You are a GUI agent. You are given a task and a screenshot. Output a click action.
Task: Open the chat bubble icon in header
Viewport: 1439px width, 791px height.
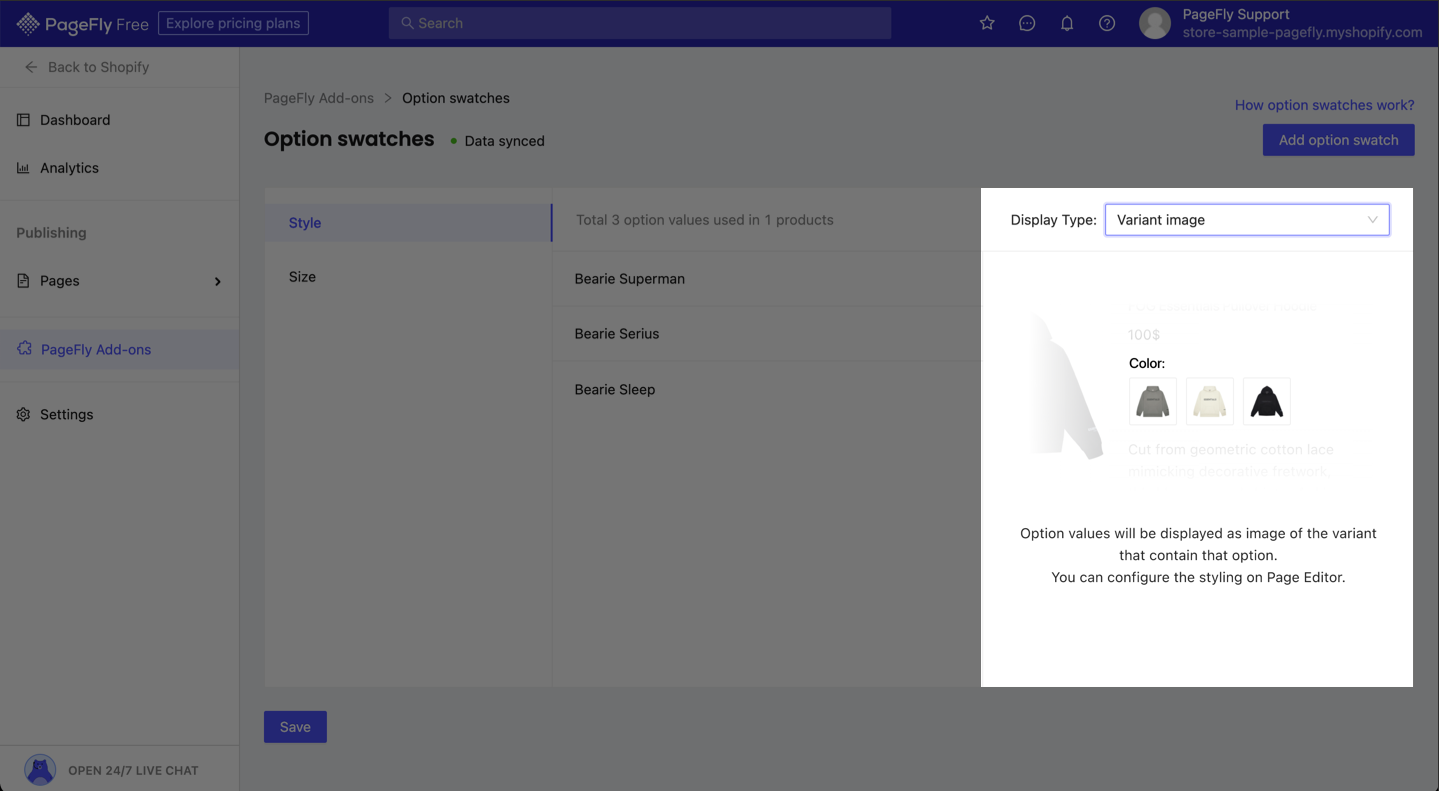[x=1027, y=23]
